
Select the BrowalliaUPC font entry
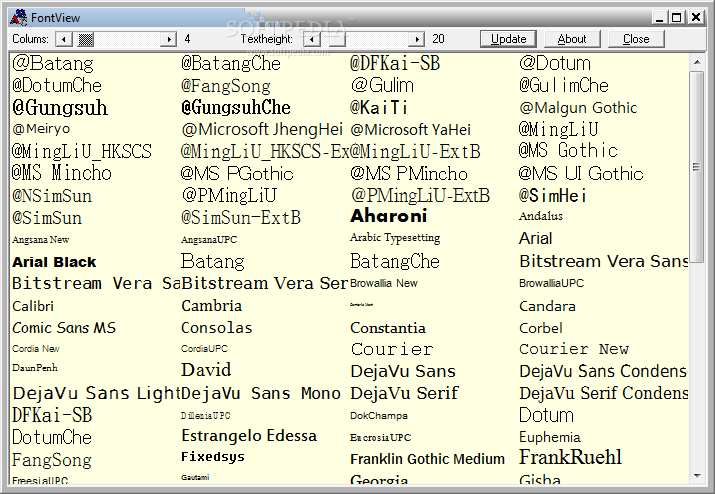(x=551, y=283)
